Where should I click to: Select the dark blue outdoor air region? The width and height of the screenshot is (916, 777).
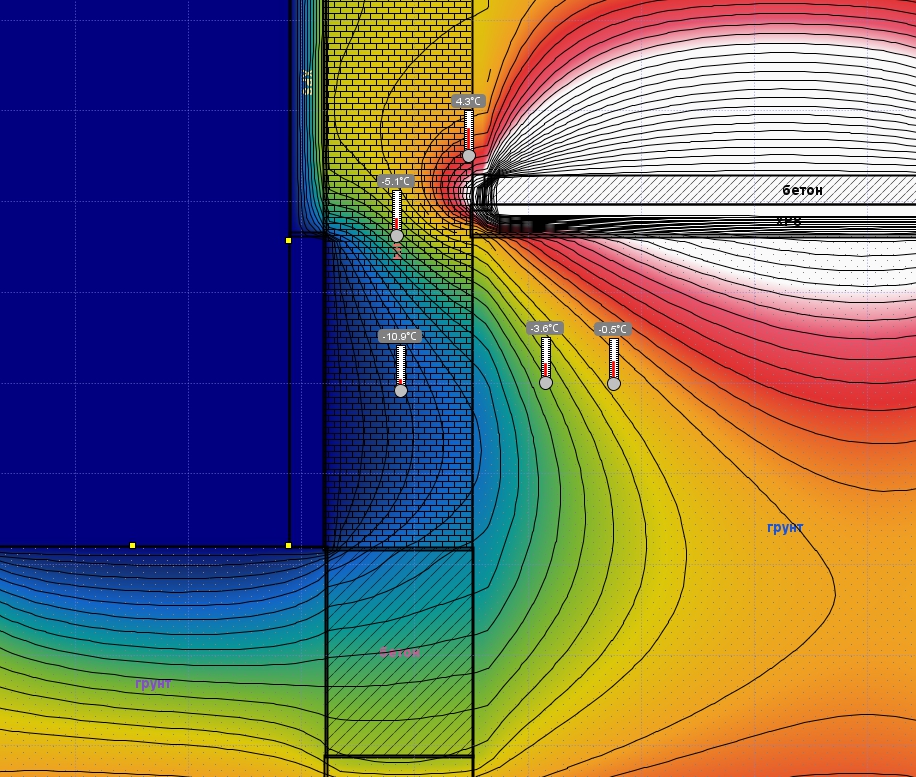(145, 272)
